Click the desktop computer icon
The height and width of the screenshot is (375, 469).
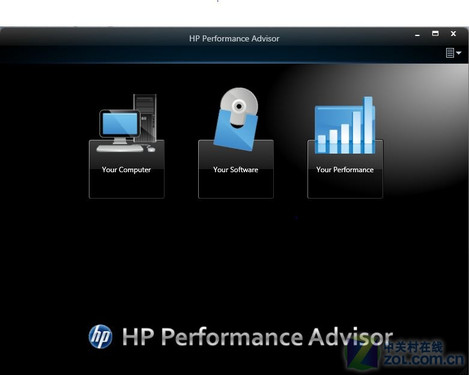point(128,123)
